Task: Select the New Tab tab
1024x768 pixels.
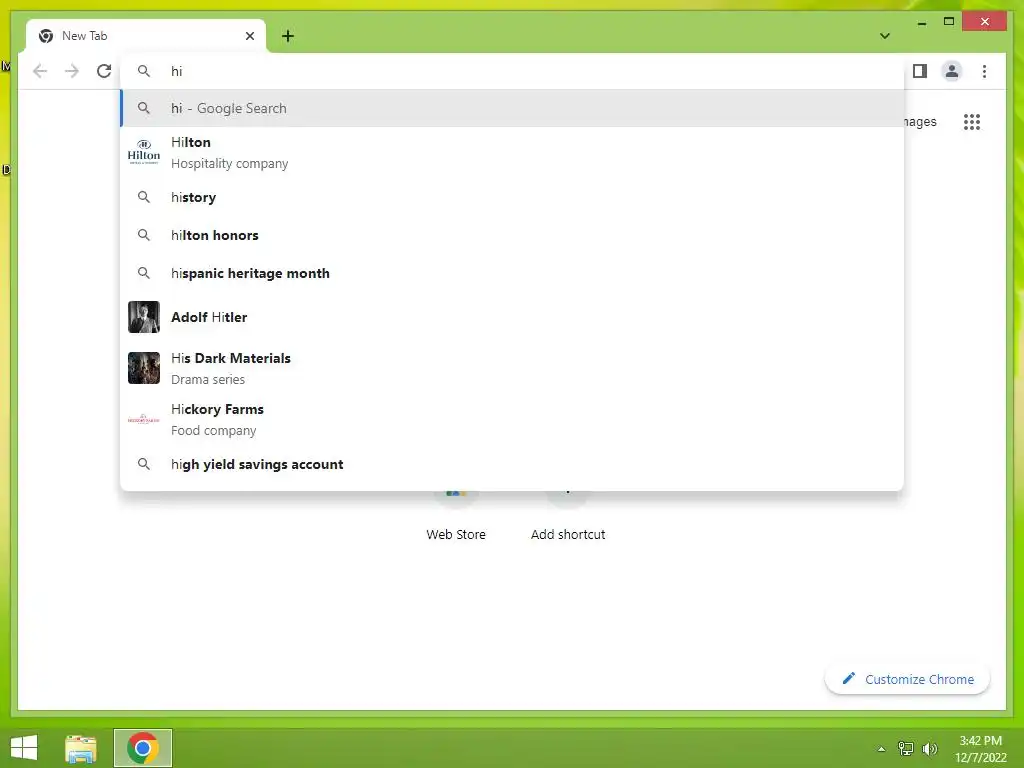Action: (146, 36)
